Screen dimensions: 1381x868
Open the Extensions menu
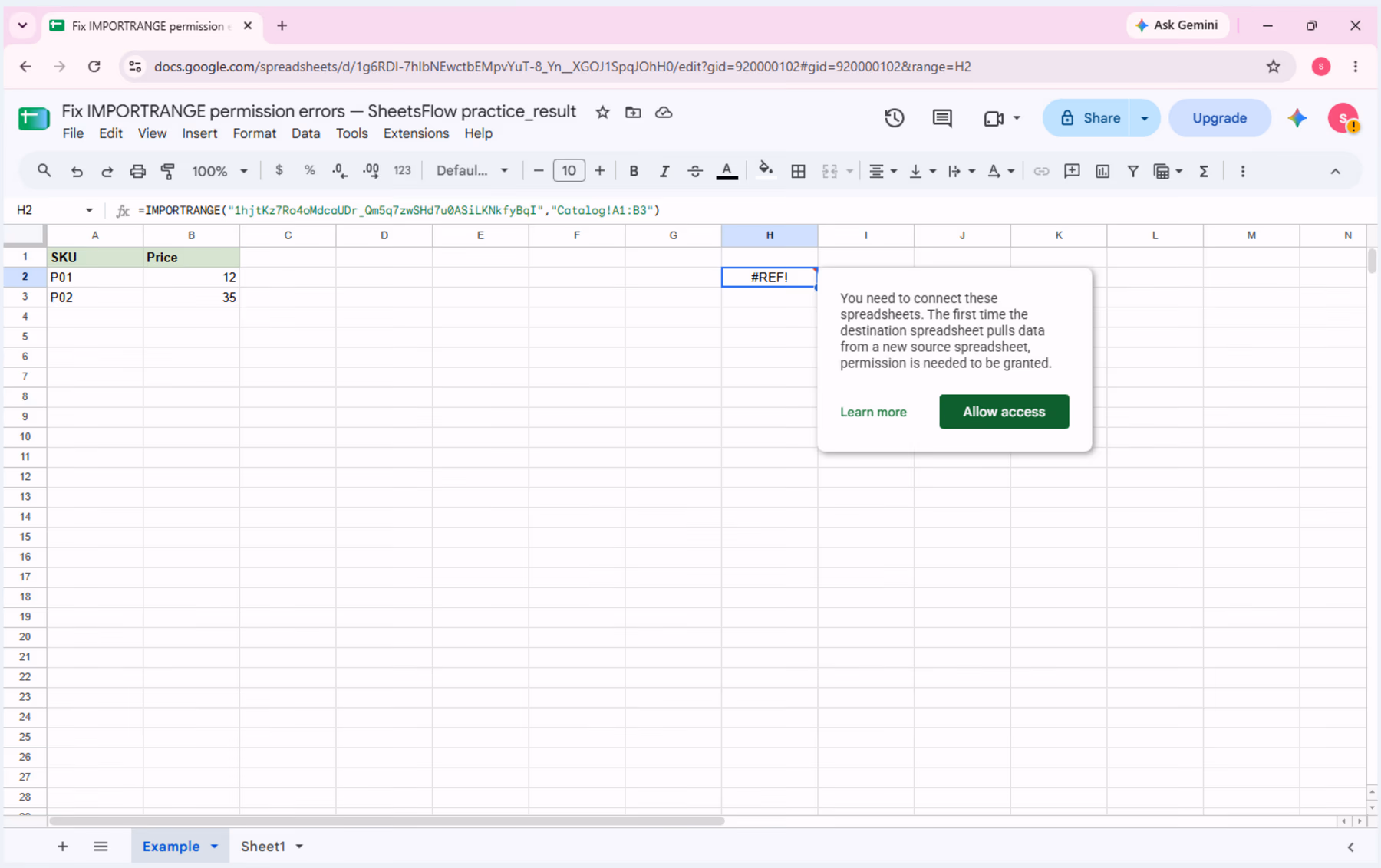click(416, 133)
